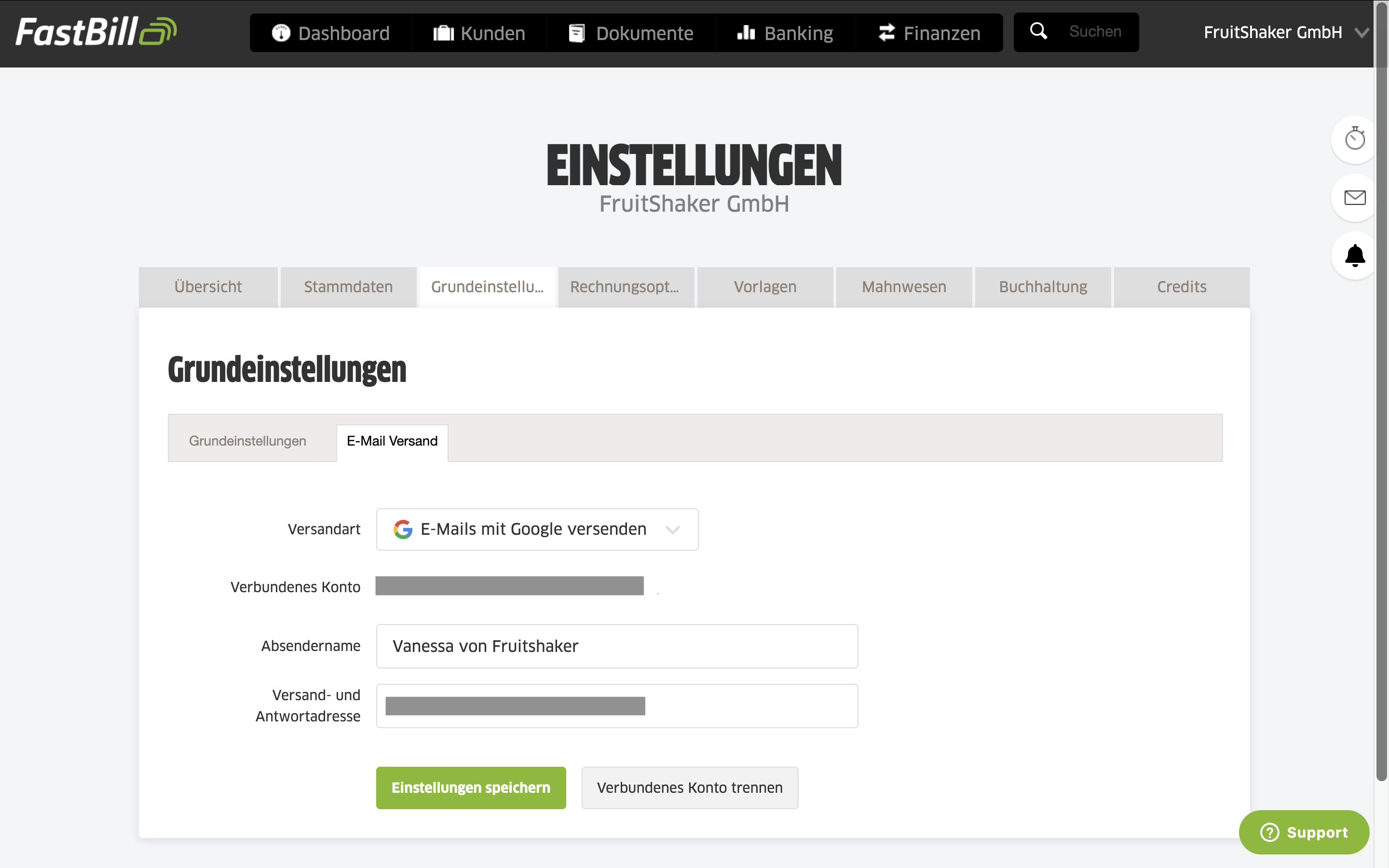Click the Versandart label
This screenshot has height=868, width=1389.
(x=324, y=529)
